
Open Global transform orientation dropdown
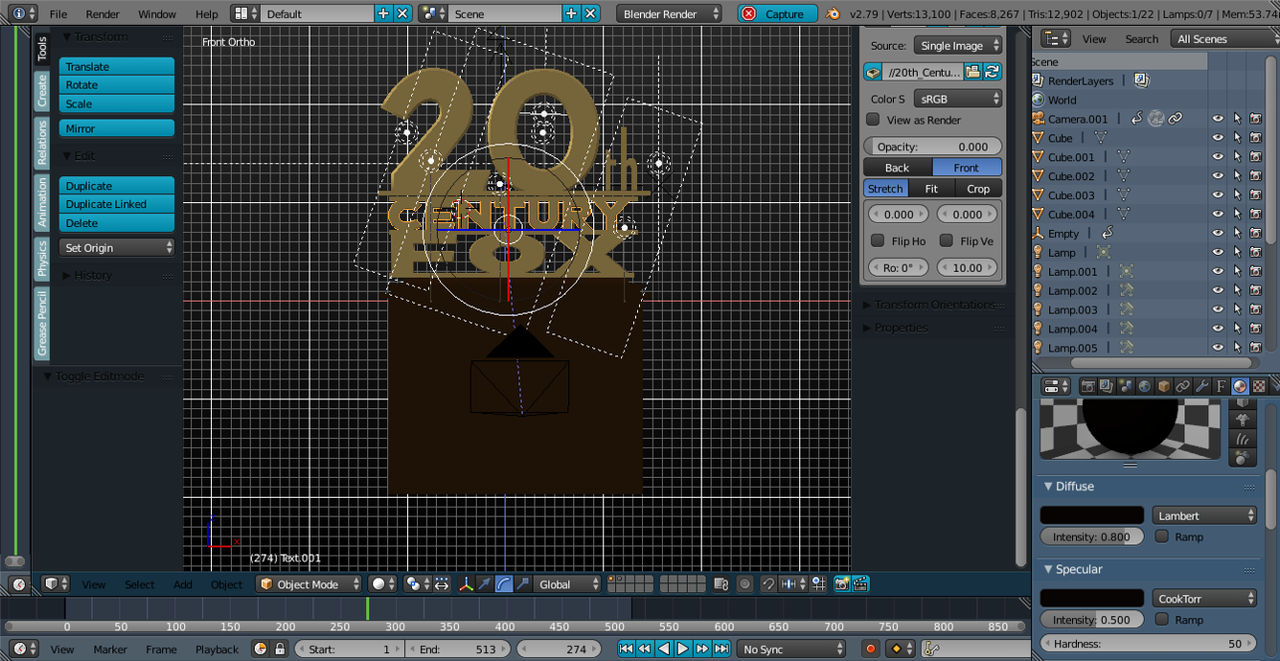tap(568, 584)
